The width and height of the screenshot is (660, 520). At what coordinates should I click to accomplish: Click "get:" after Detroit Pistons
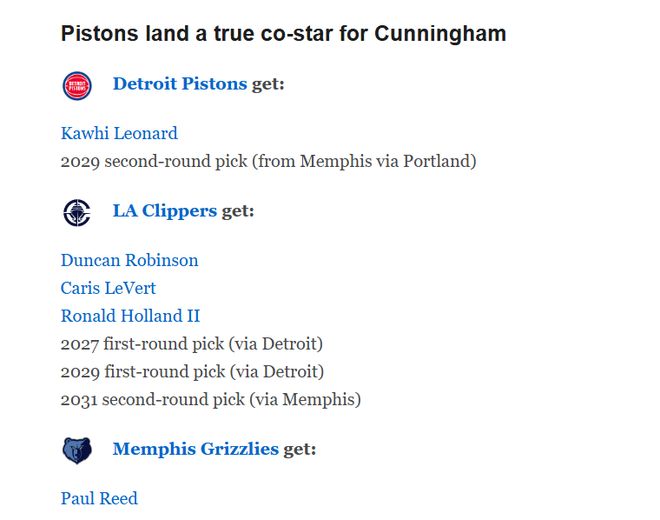click(x=268, y=84)
